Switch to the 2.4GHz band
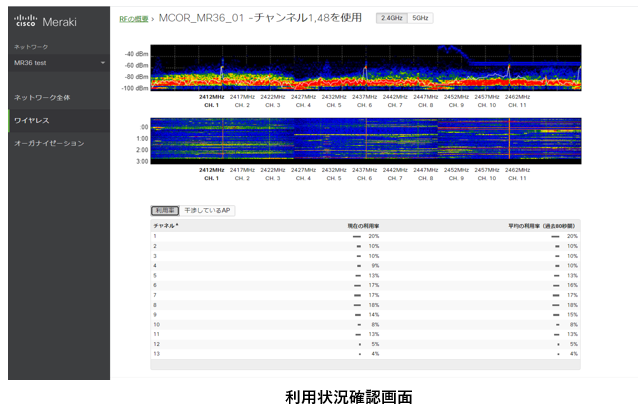The width and height of the screenshot is (638, 418). pos(391,18)
